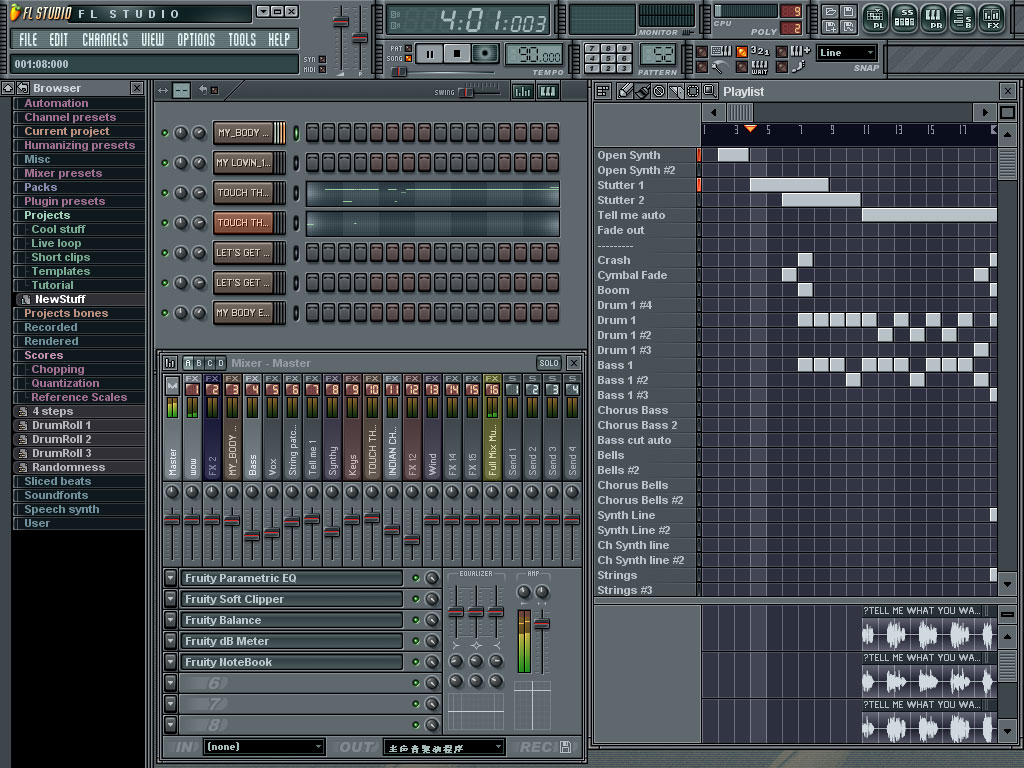Image resolution: width=1024 pixels, height=768 pixels.
Task: Click the open project folder icon
Action: click(830, 12)
